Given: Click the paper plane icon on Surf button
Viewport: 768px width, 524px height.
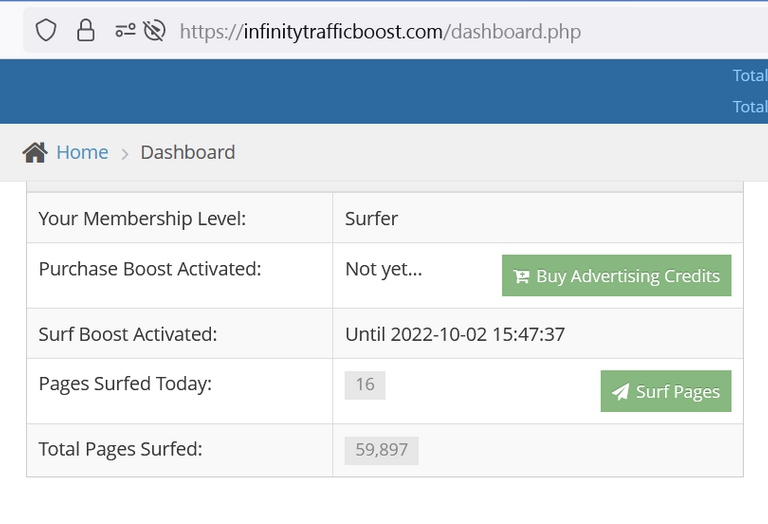Looking at the screenshot, I should click(x=621, y=391).
